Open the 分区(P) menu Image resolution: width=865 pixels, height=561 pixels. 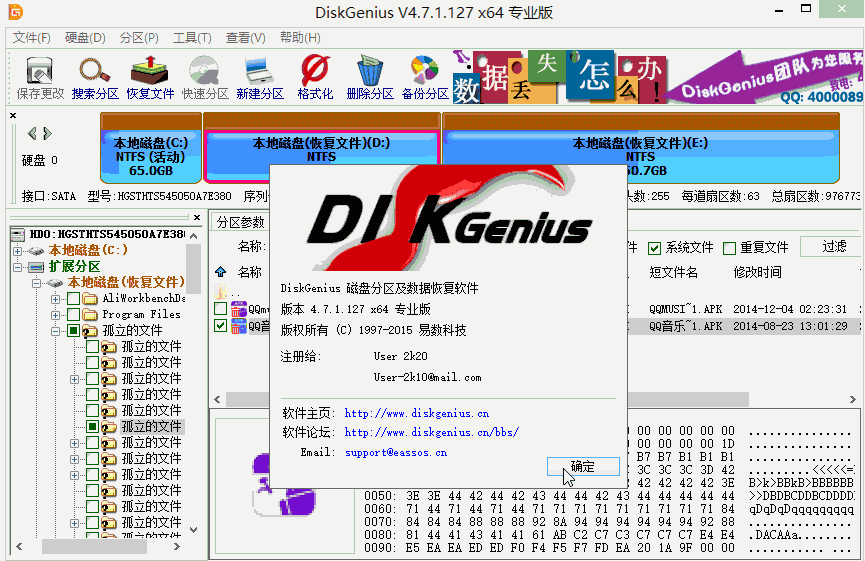139,38
